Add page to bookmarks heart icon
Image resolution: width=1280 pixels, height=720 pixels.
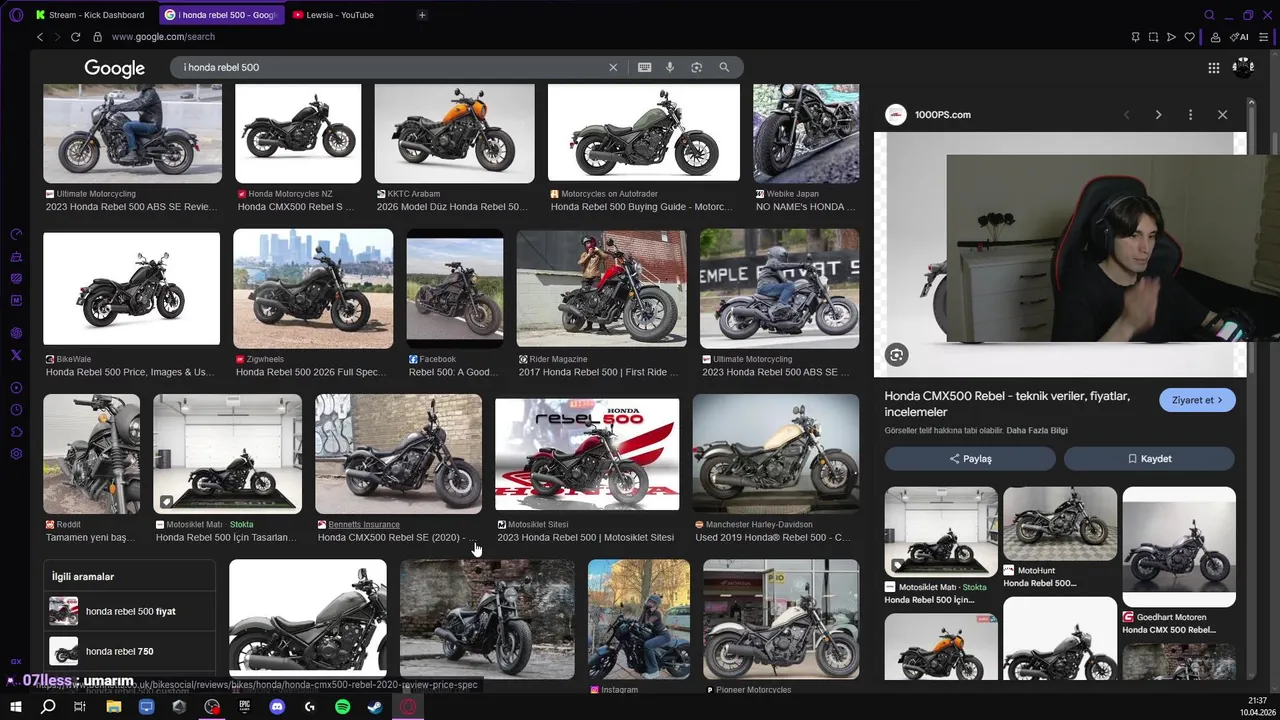coord(1189,37)
